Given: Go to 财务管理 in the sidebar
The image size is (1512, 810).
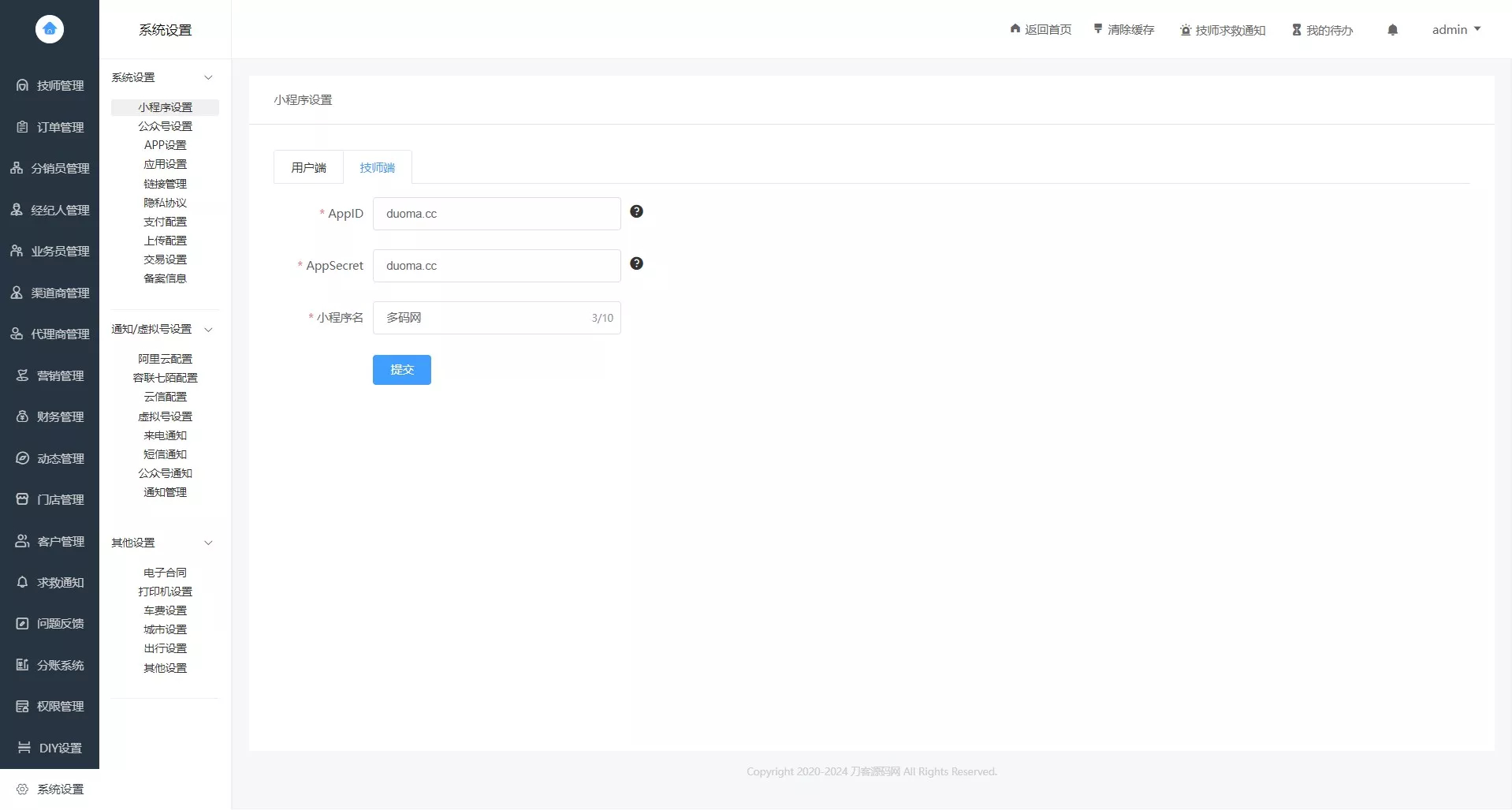Looking at the screenshot, I should (x=50, y=416).
